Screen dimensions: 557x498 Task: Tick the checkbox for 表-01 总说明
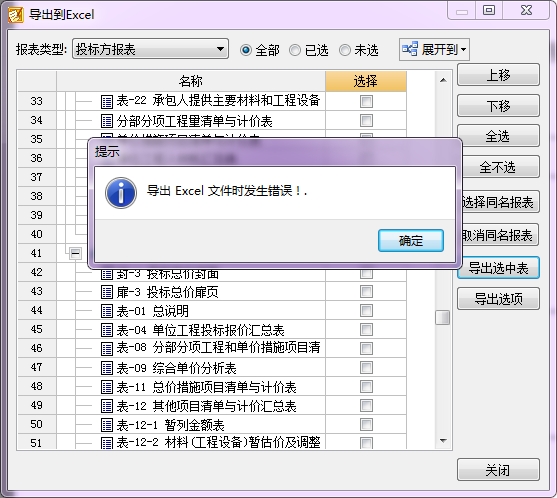point(366,311)
